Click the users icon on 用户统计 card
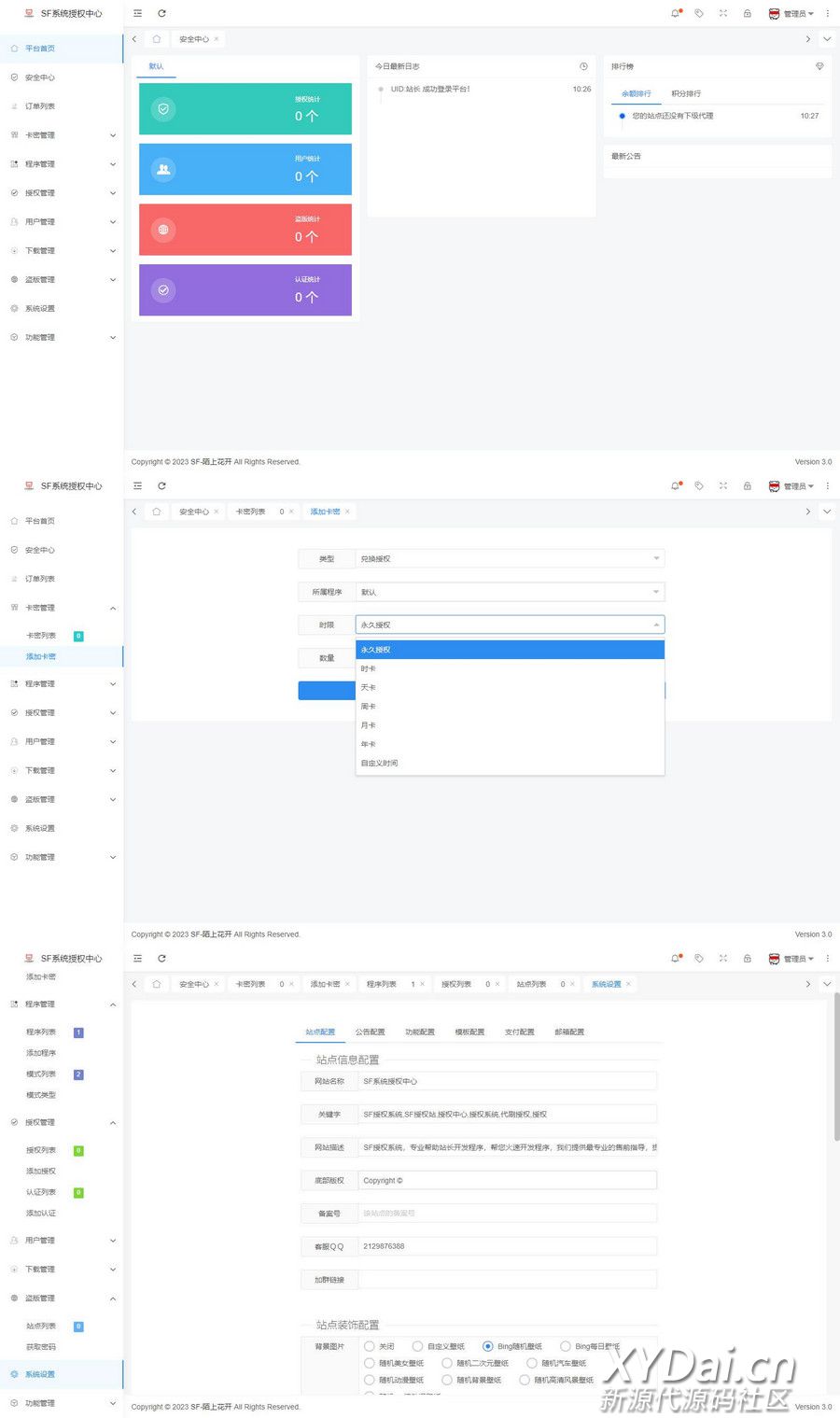Viewport: 840px width, 1418px height. click(163, 169)
